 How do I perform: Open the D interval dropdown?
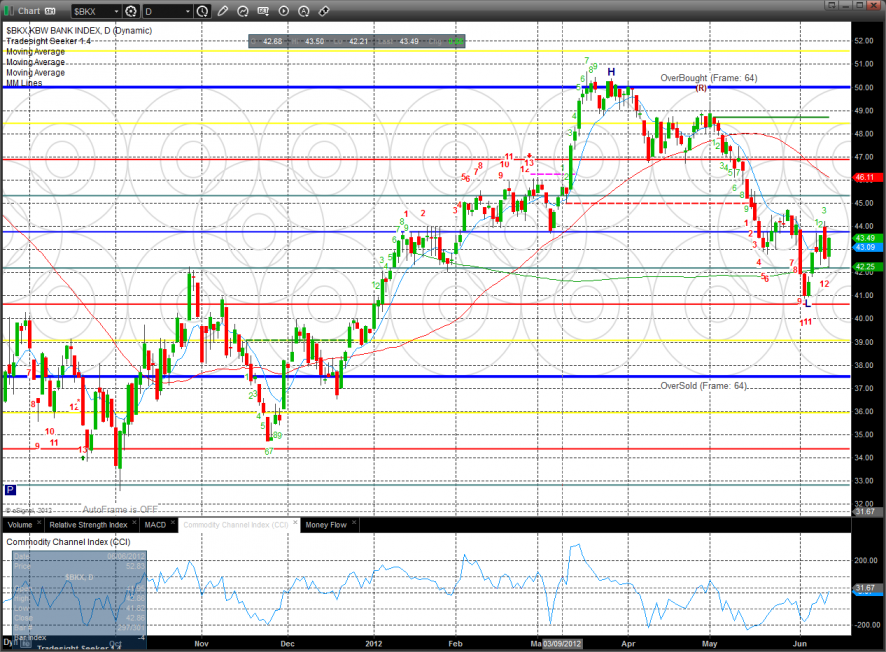188,11
